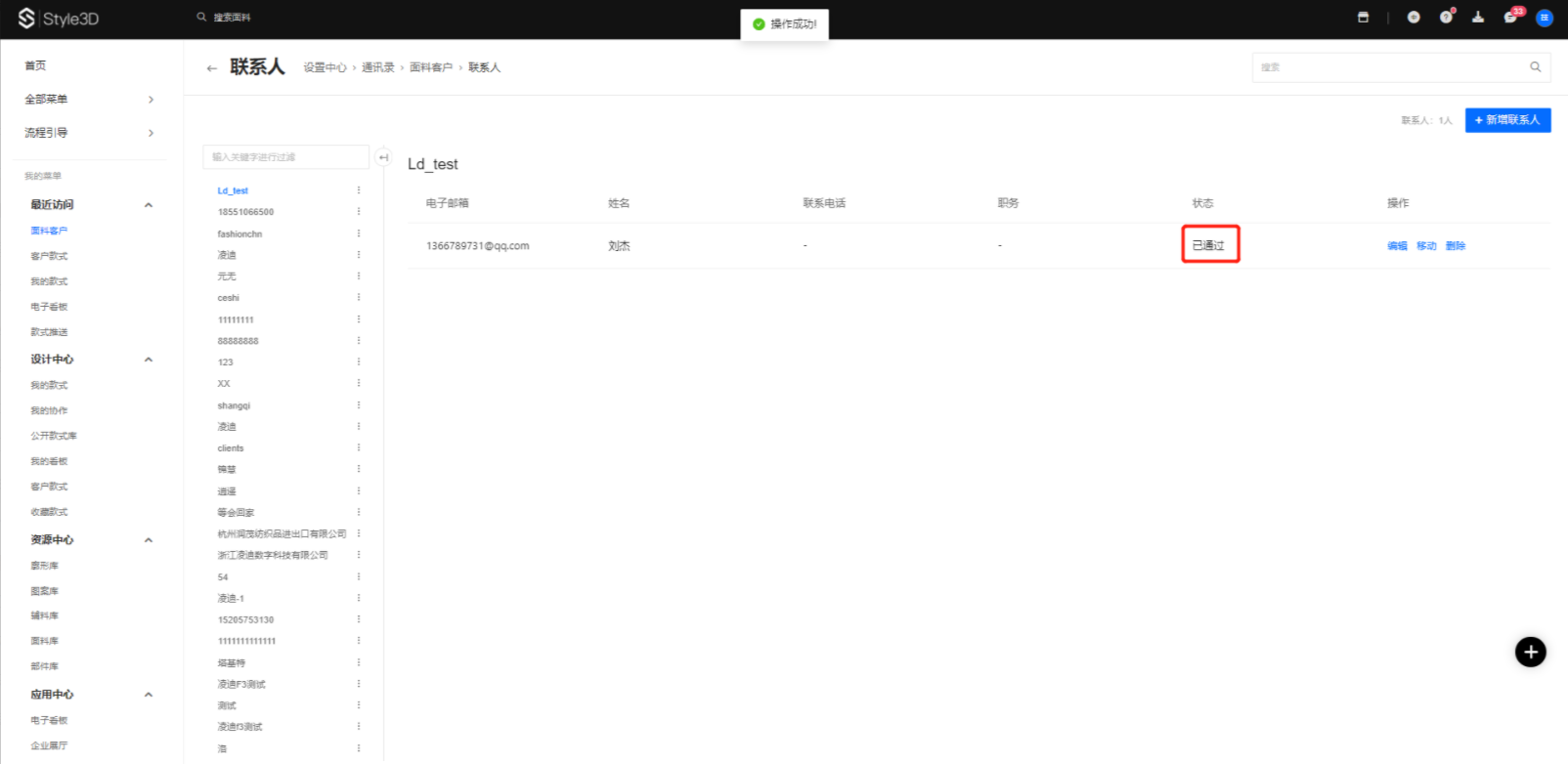Collapse the group list panel arrow
Image resolution: width=1568 pixels, height=764 pixels.
[x=384, y=157]
